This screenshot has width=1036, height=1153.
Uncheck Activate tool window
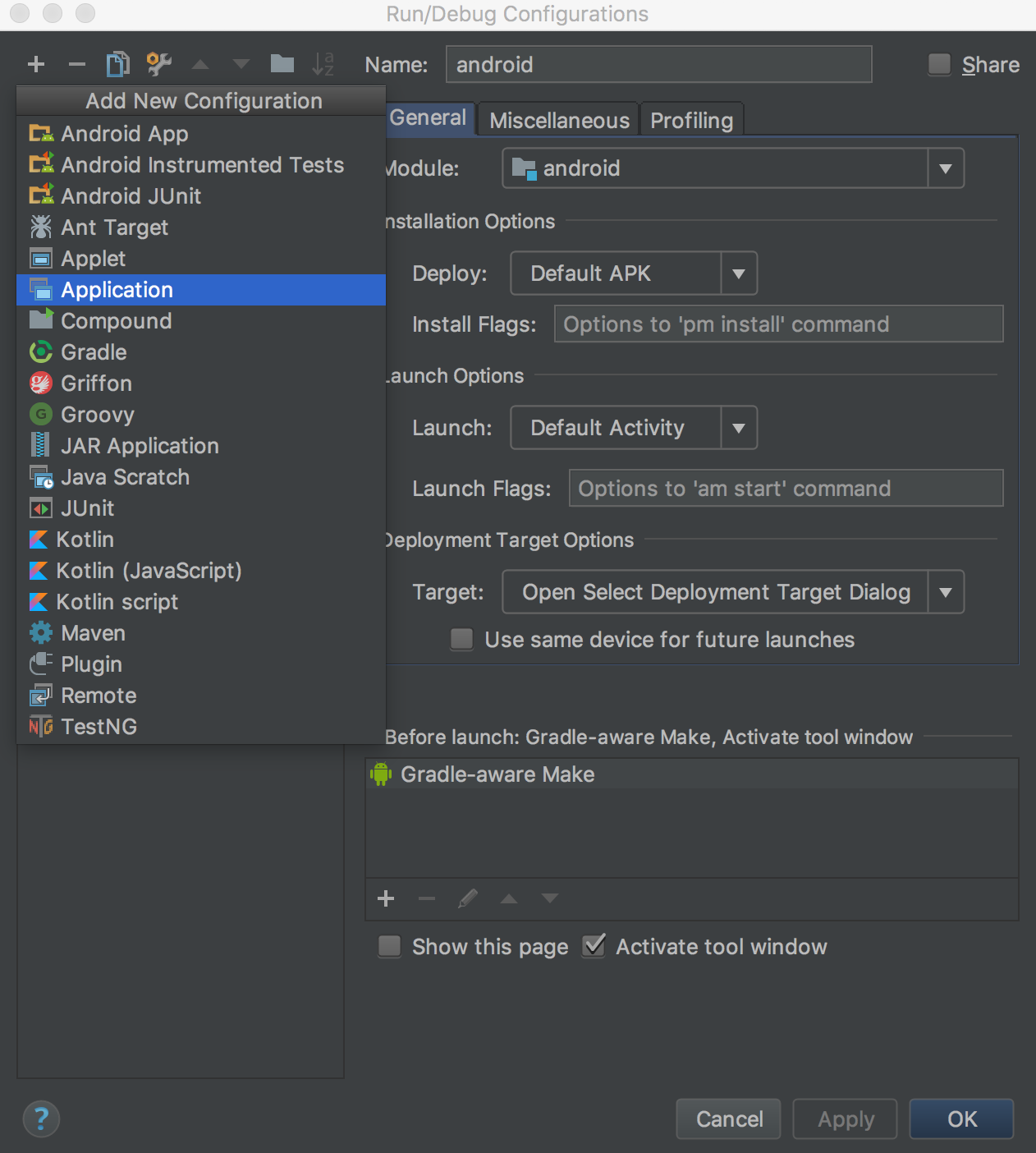tap(594, 947)
